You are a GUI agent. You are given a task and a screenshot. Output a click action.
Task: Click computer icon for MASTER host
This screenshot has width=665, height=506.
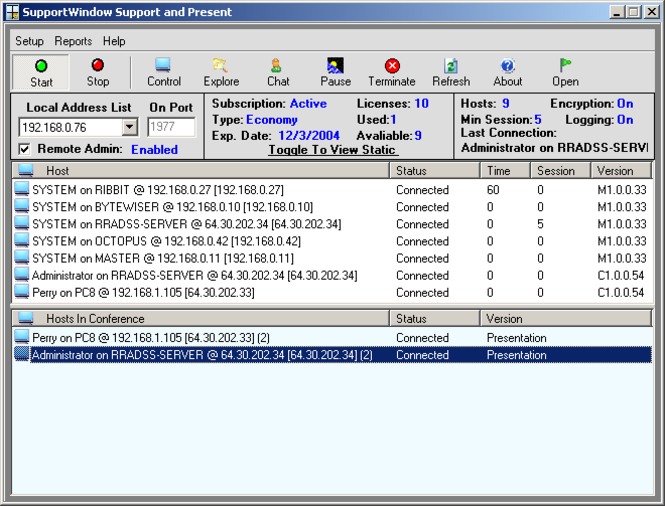click(22, 257)
